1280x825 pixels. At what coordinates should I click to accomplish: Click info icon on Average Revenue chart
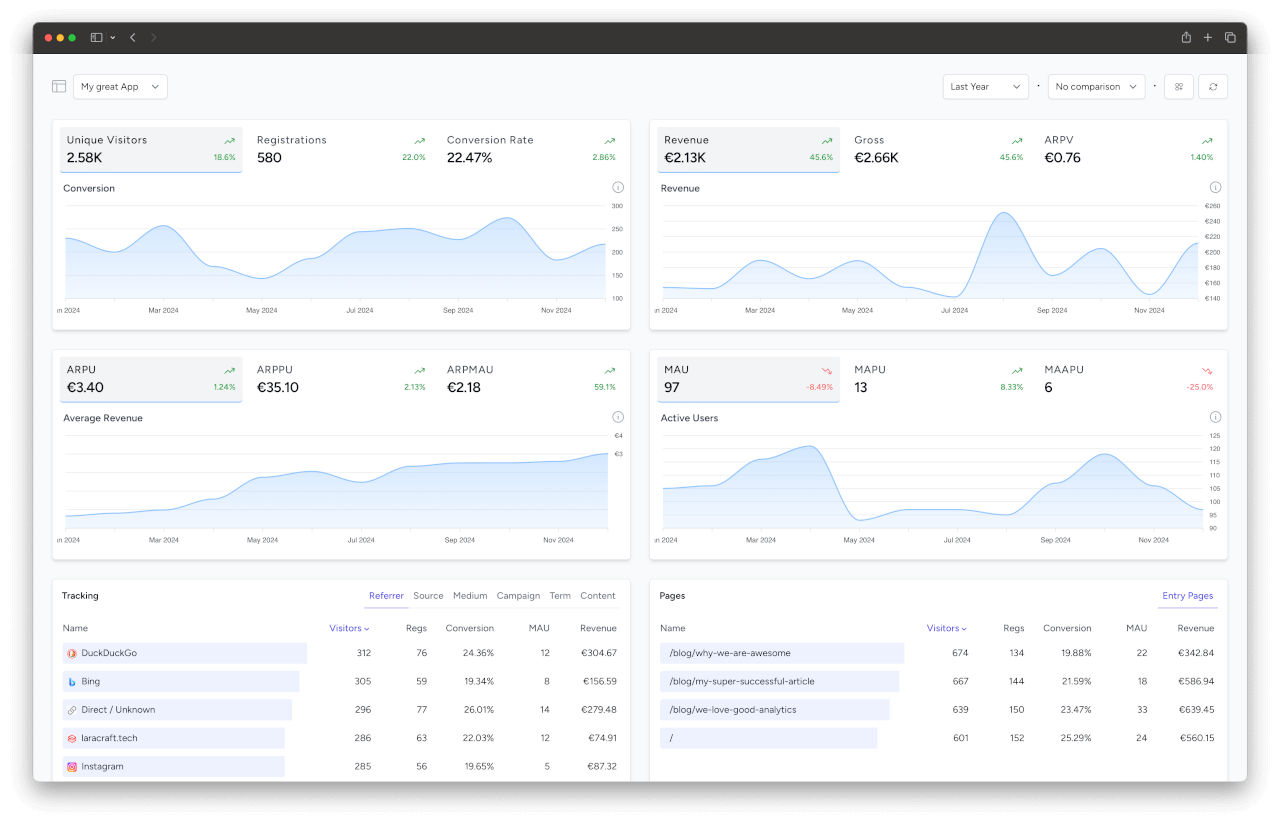[617, 418]
